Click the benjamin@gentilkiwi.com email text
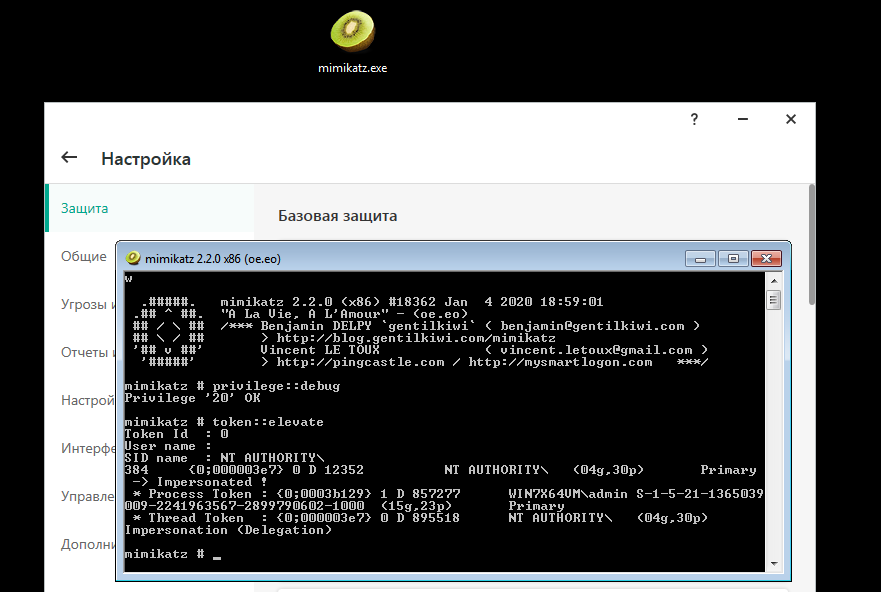Screen dimensions: 881x592 (592, 326)
